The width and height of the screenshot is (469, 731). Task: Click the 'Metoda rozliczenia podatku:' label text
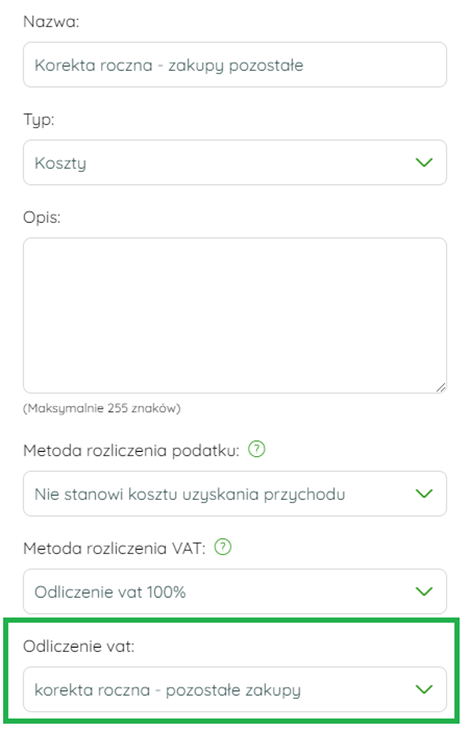pos(131,451)
